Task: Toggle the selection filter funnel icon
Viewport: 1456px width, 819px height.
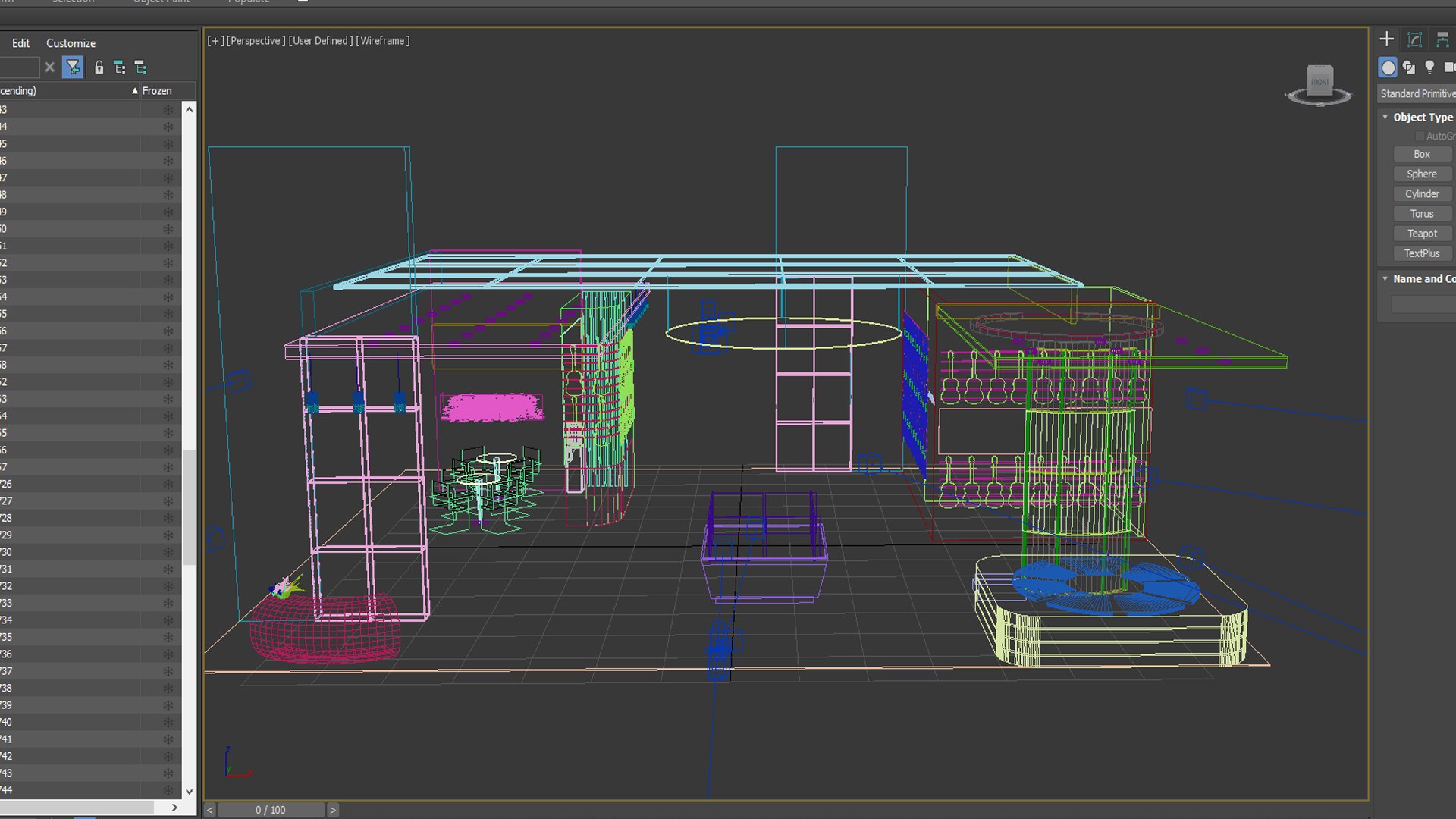Action: (73, 67)
